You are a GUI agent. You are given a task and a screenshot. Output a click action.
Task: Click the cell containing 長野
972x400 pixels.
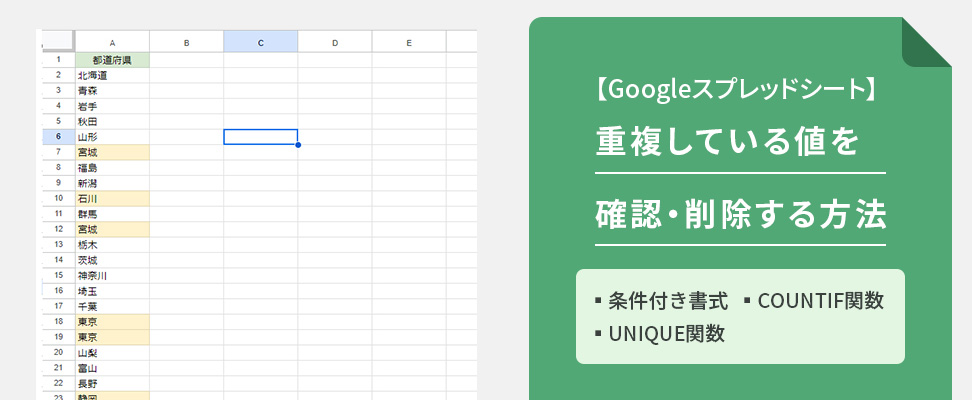[112, 384]
